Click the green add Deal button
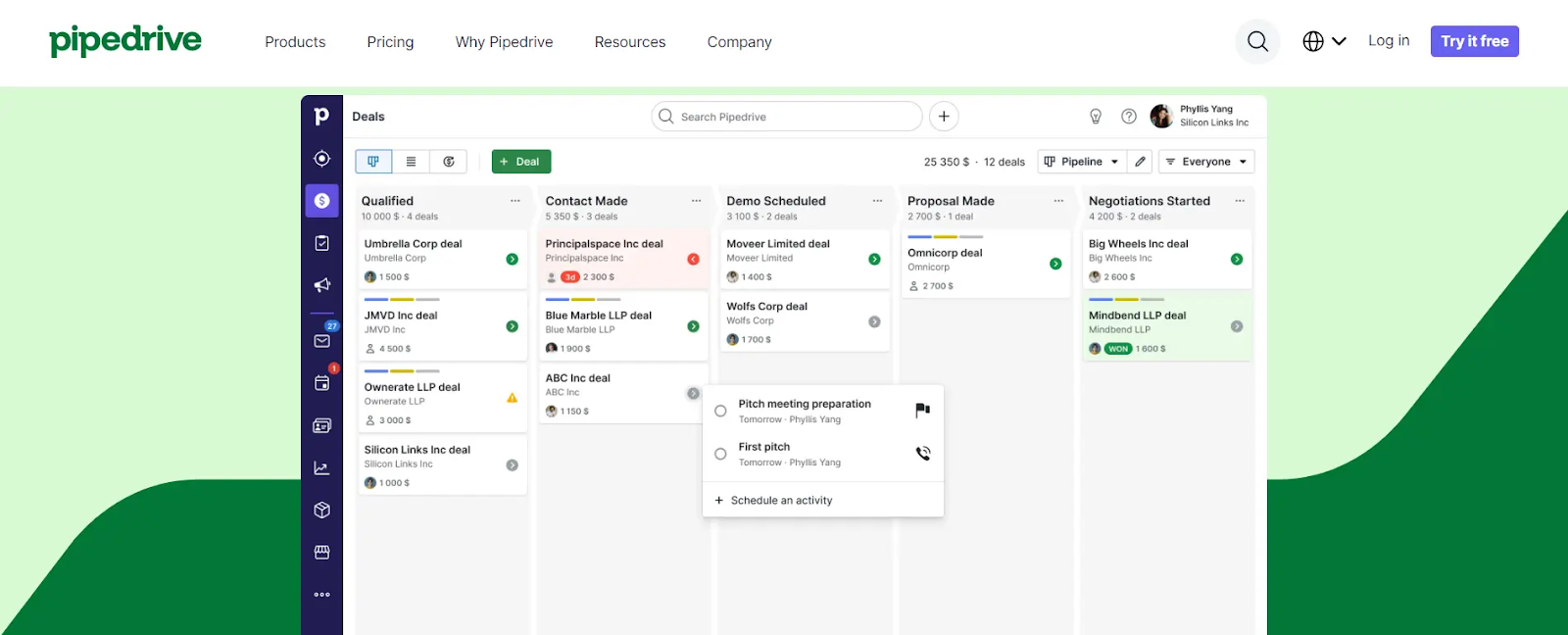The width and height of the screenshot is (1568, 635). click(x=520, y=162)
